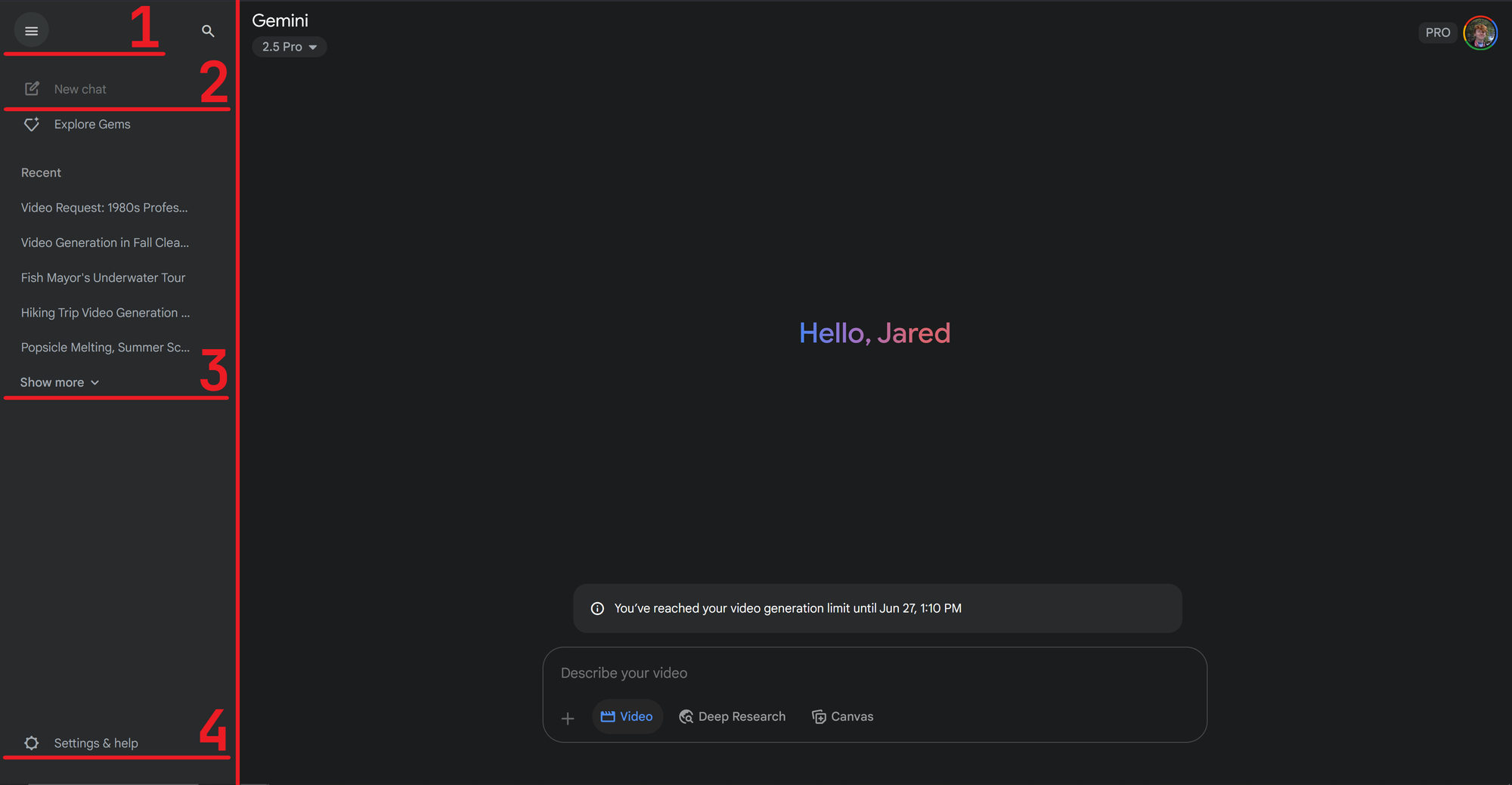The width and height of the screenshot is (1512, 785).
Task: Enable the Deep Research option
Action: click(x=732, y=717)
